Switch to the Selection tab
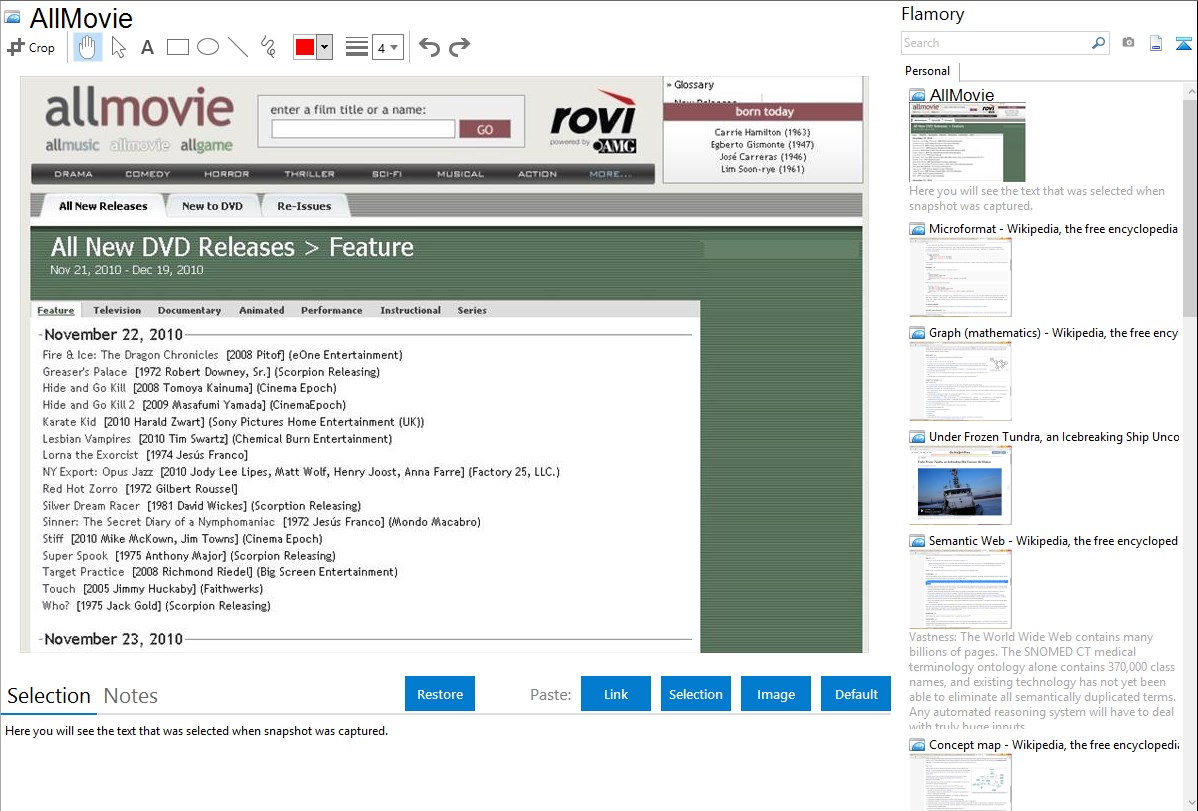 coord(49,696)
